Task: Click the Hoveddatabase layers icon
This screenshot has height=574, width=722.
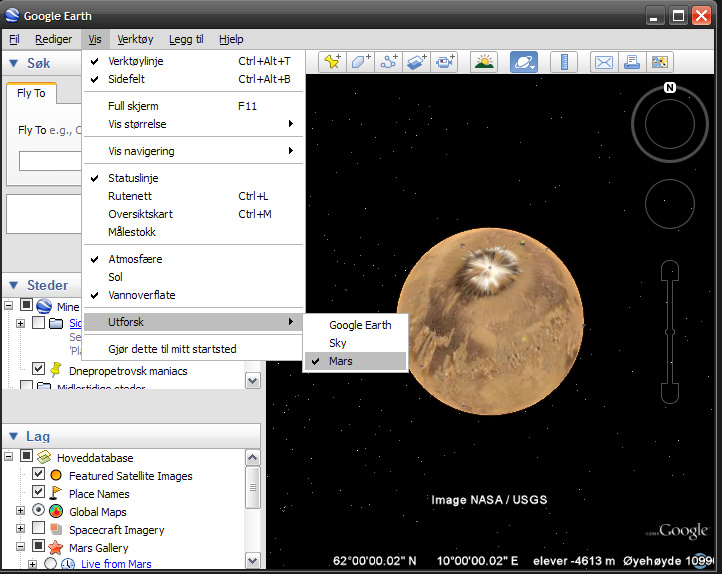Action: pos(44,457)
